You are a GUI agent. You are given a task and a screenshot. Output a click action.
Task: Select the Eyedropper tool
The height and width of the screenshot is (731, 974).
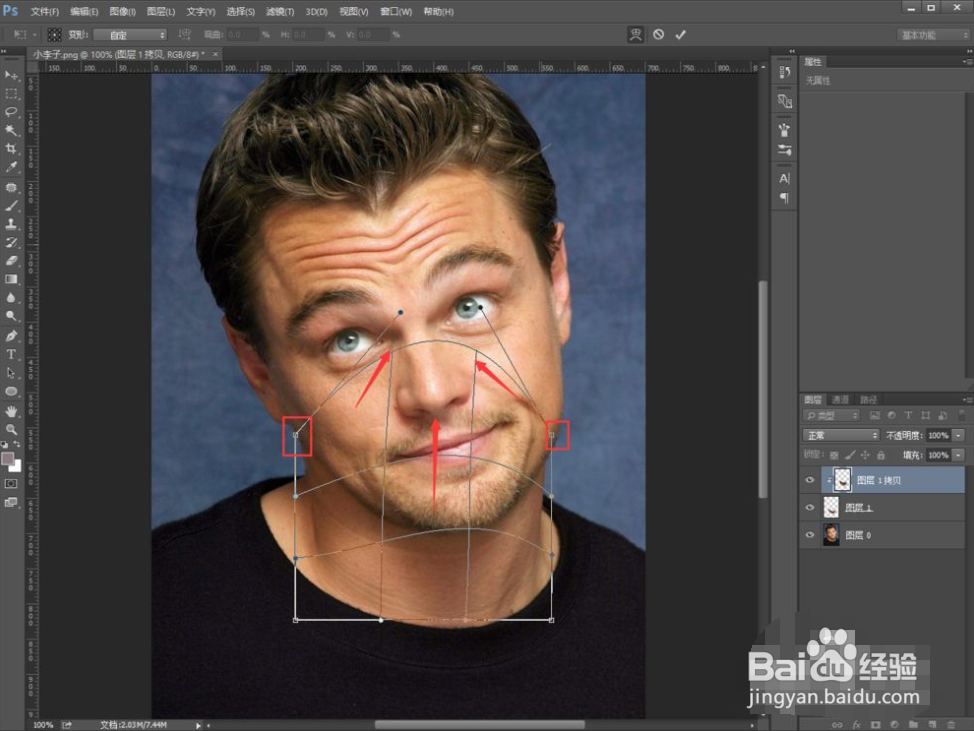tap(11, 166)
